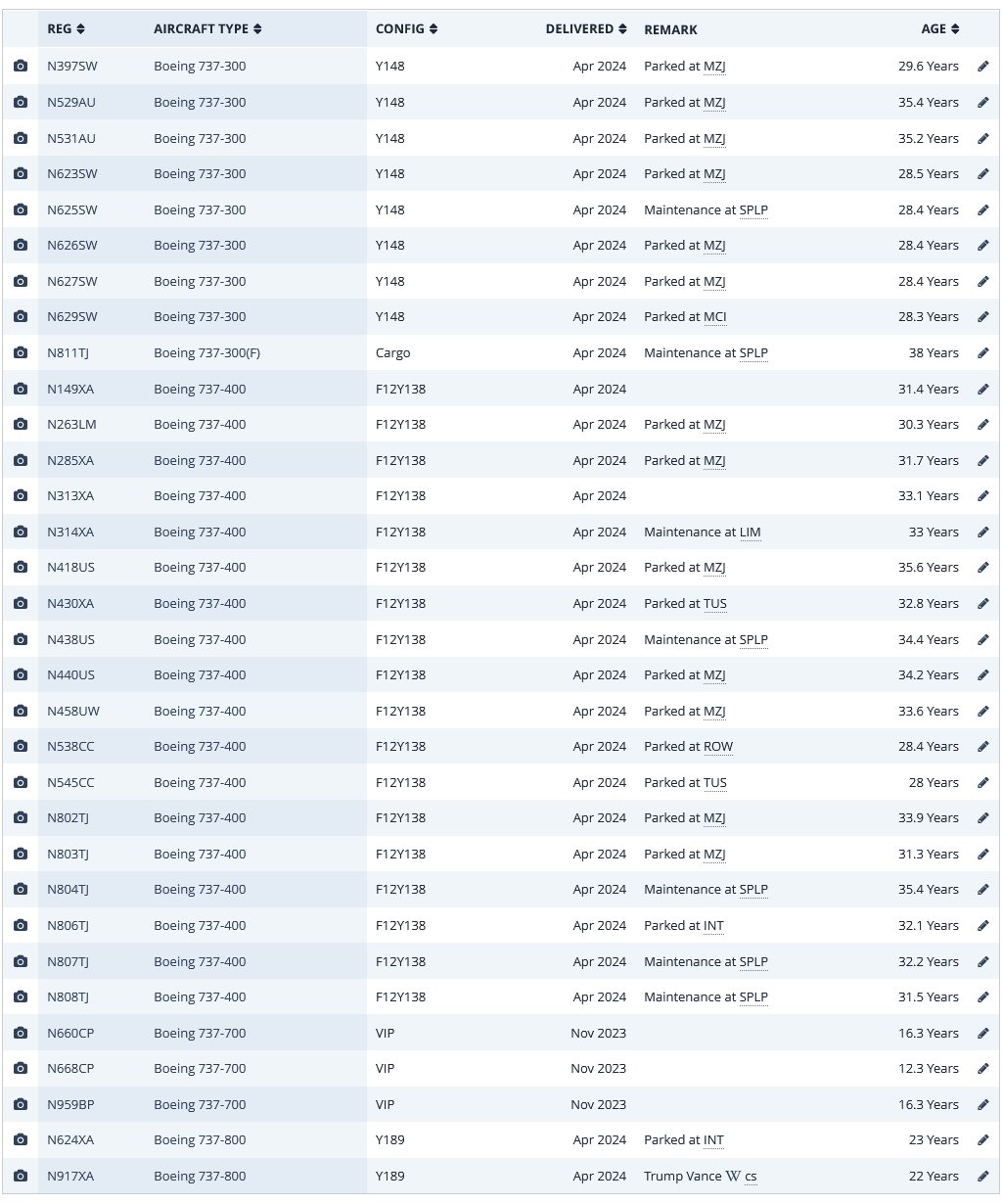Image resolution: width=1003 pixels, height=1204 pixels.
Task: Open LIM airport link in N314XA row
Action: (751, 532)
